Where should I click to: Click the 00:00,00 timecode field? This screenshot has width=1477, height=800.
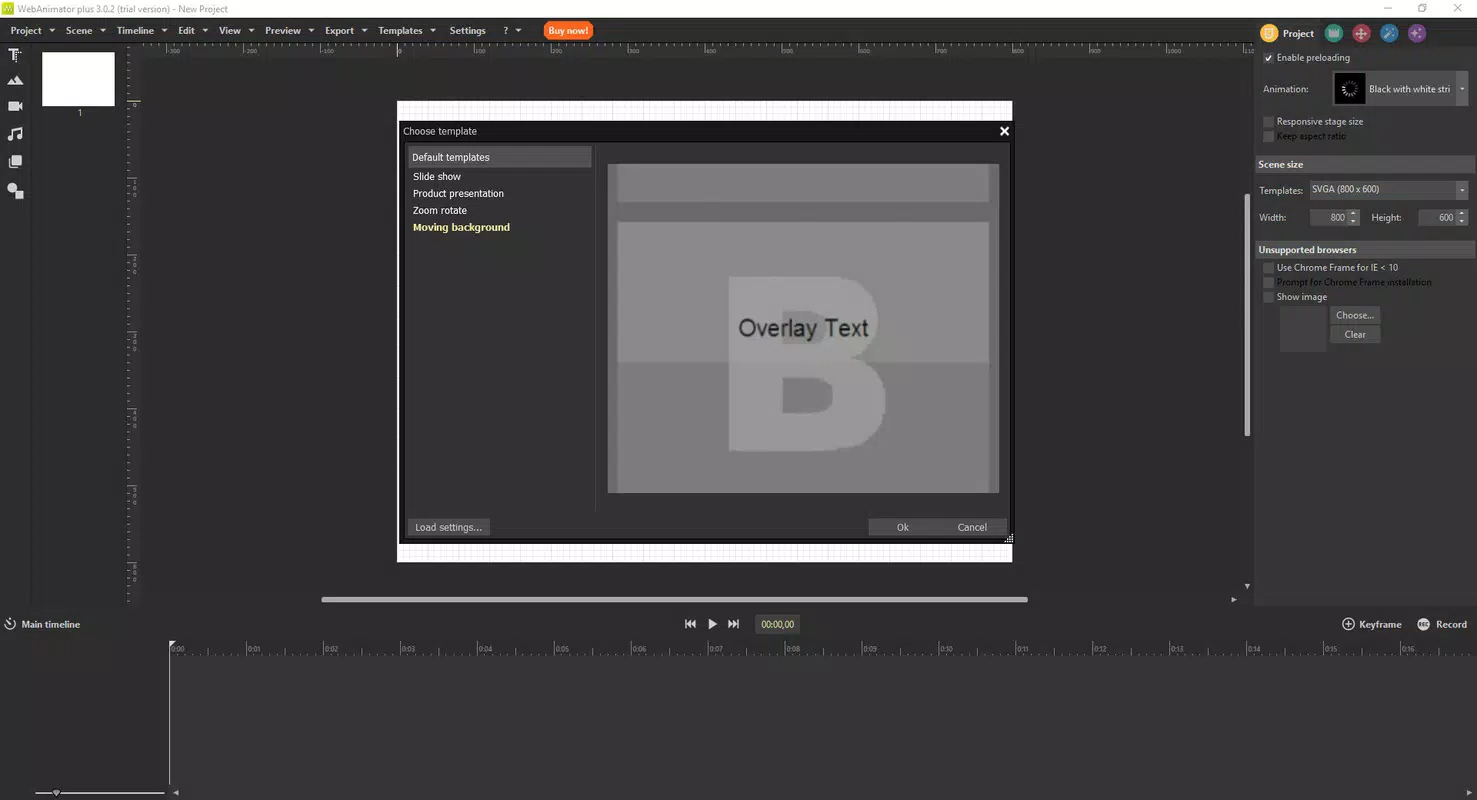point(777,624)
